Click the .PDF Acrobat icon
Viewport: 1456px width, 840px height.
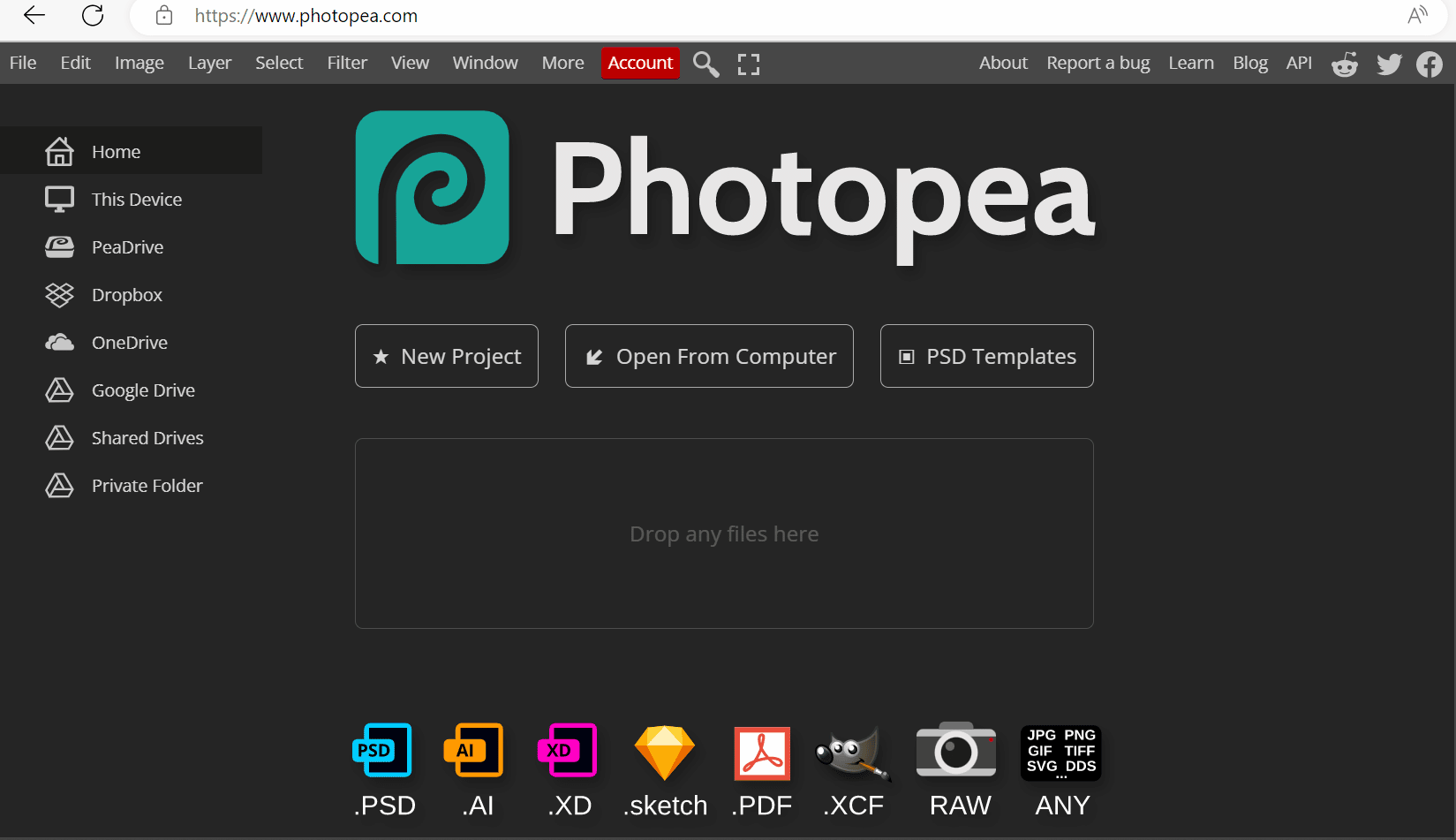click(762, 753)
